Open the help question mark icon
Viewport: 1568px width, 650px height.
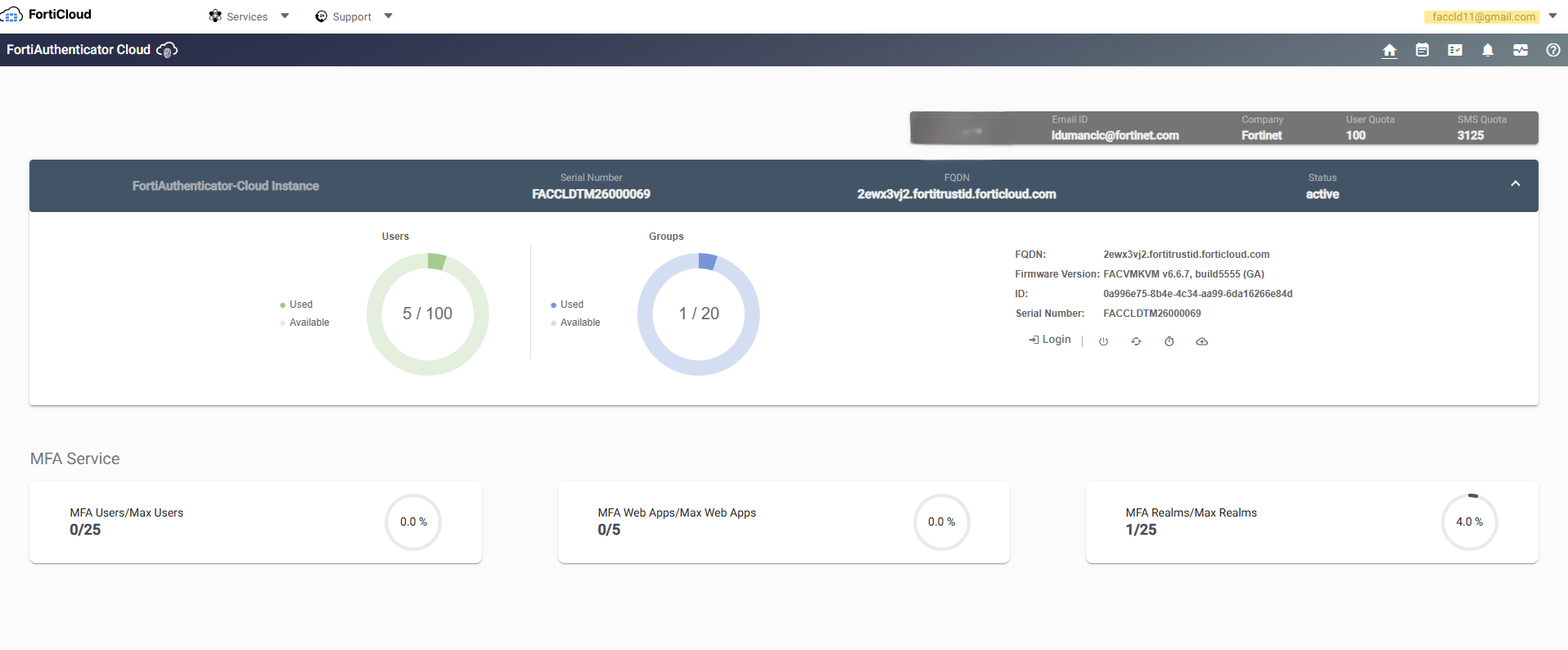[x=1553, y=50]
